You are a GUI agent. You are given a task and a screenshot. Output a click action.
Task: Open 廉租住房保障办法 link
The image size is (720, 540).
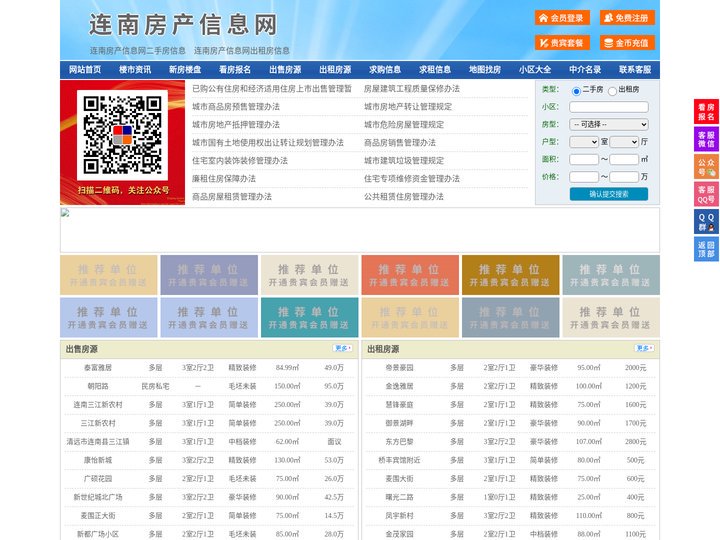click(x=224, y=179)
